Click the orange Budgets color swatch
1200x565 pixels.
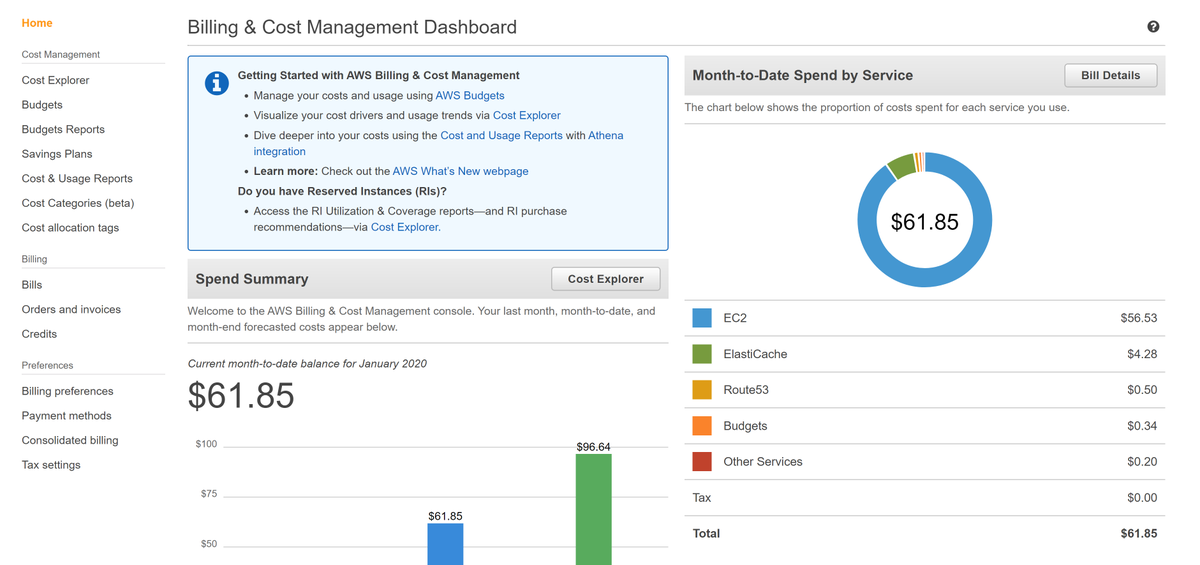[x=702, y=426]
